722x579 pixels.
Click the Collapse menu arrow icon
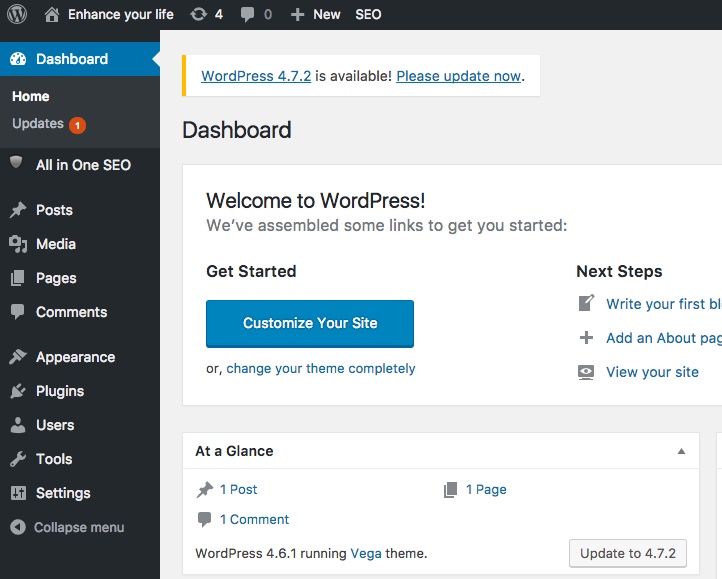pyautogui.click(x=18, y=527)
